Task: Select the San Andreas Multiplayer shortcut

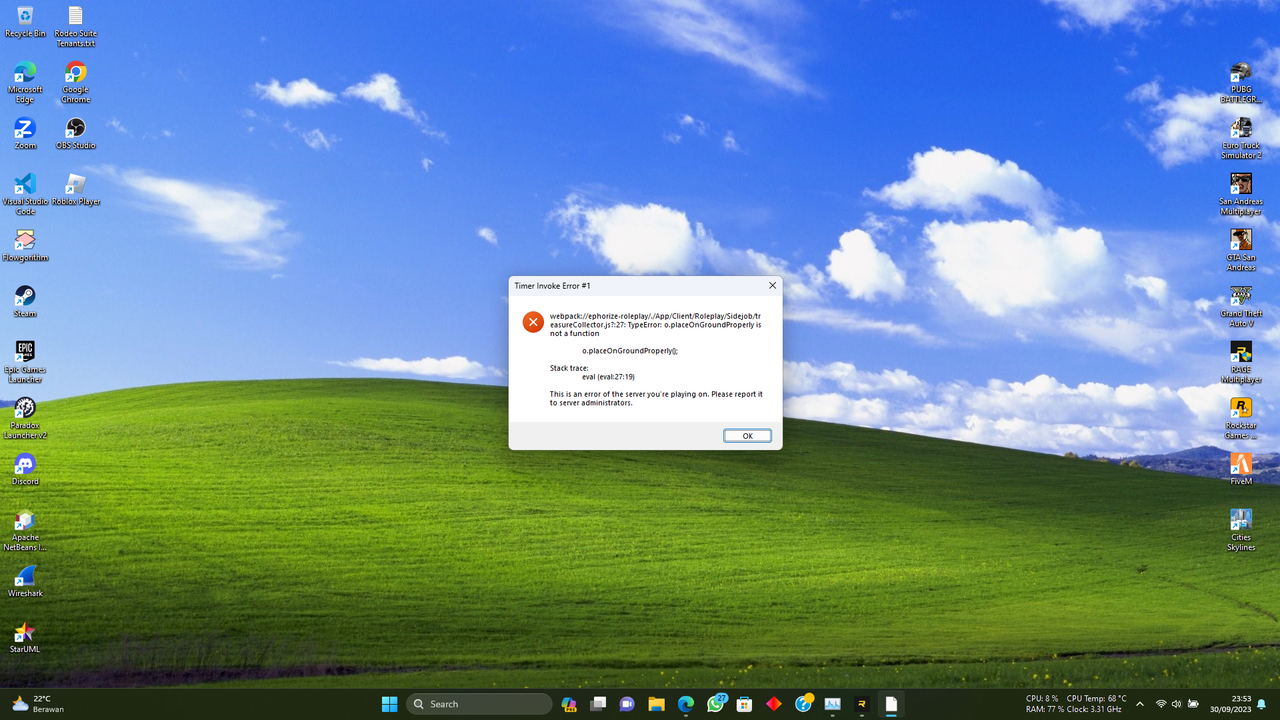Action: coord(1241,194)
